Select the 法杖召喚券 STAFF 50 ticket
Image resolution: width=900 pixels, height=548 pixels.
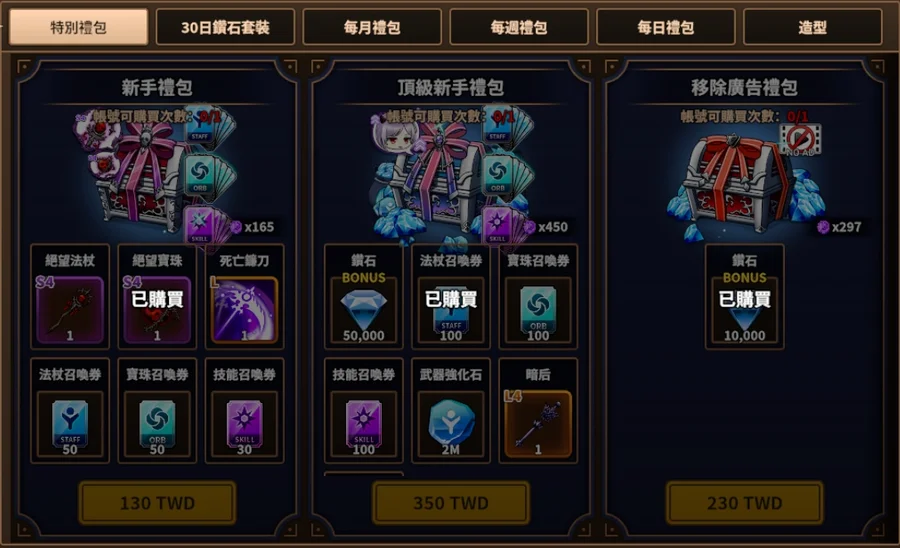70,425
